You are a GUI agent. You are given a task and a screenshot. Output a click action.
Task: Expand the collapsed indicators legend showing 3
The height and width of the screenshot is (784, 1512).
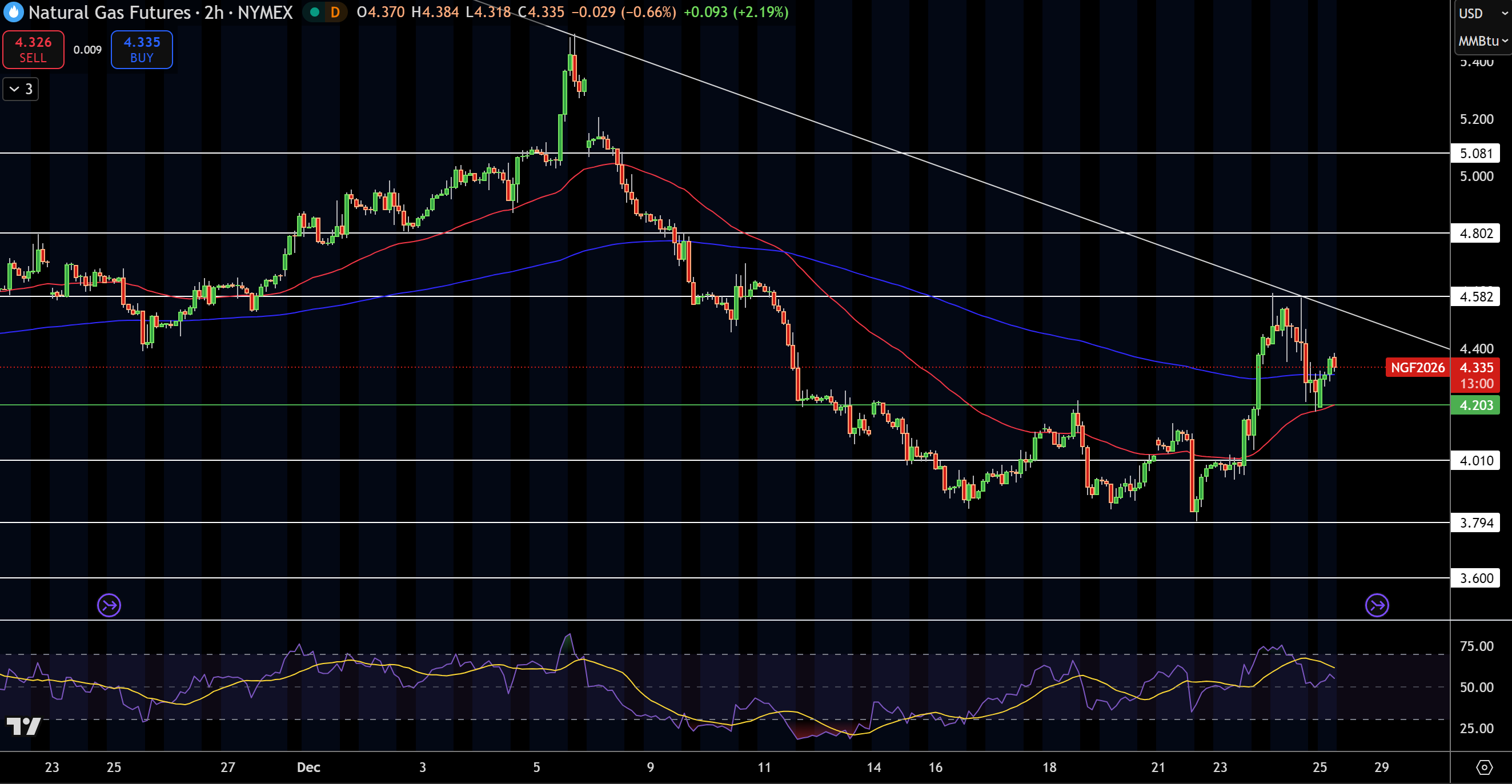[21, 89]
